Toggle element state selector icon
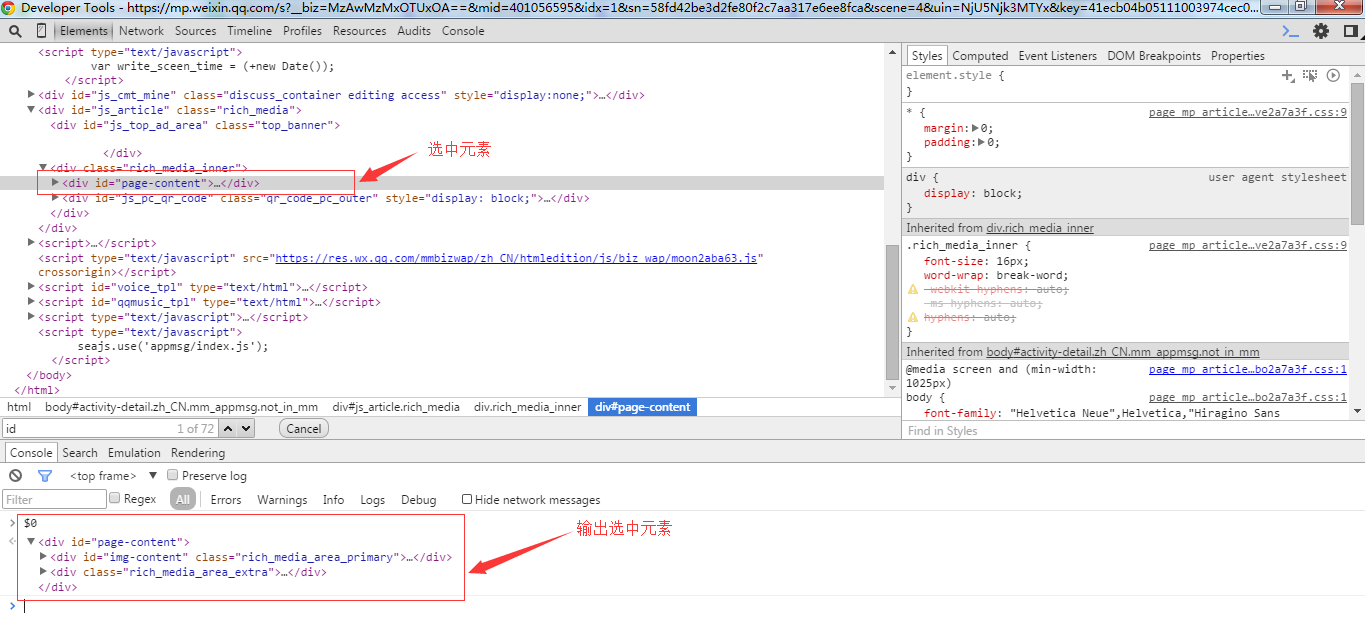Screen dimensions: 1365x620 pyautogui.click(x=1309, y=76)
